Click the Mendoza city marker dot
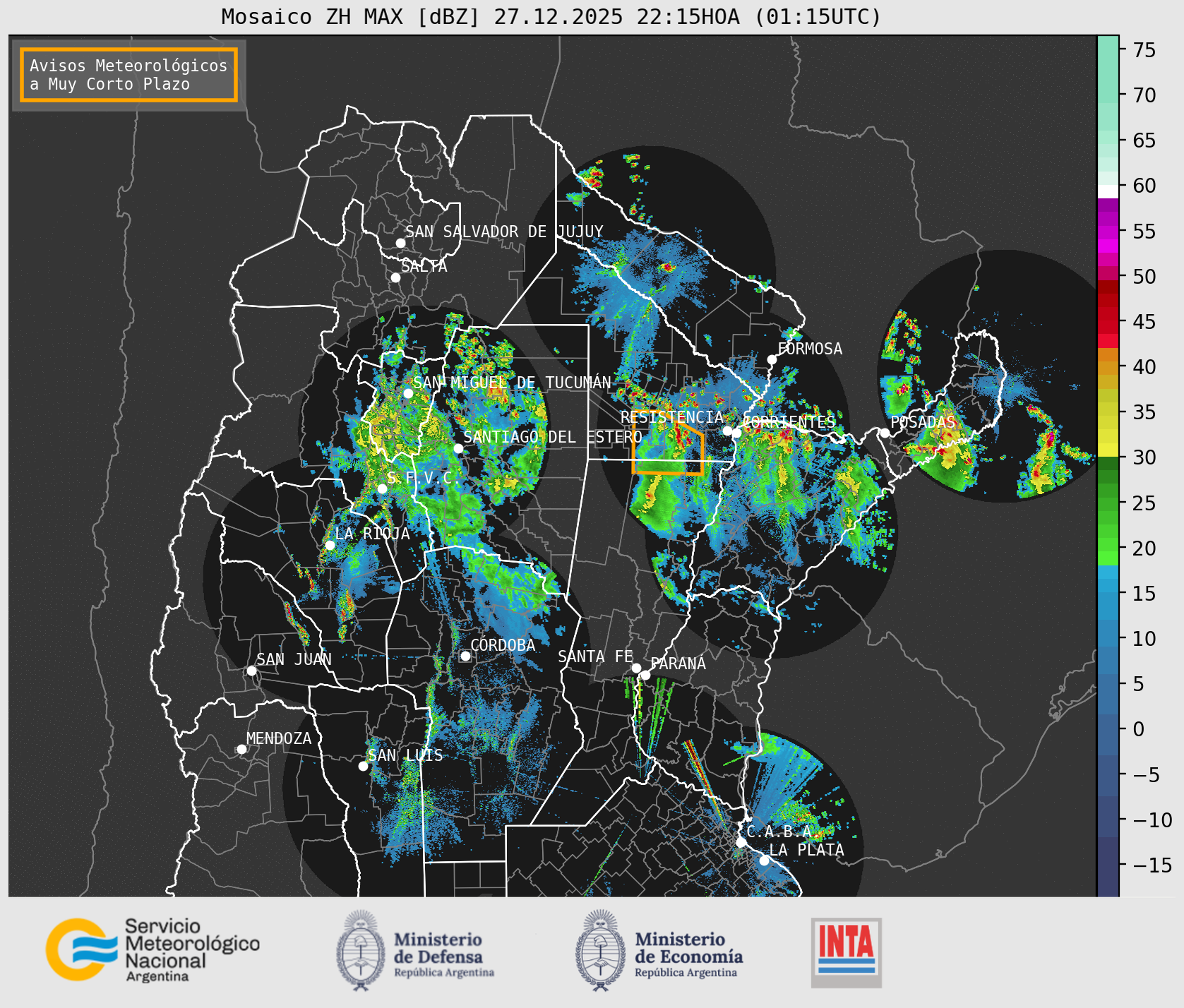Screen dimensions: 1184x1008 point(241,749)
